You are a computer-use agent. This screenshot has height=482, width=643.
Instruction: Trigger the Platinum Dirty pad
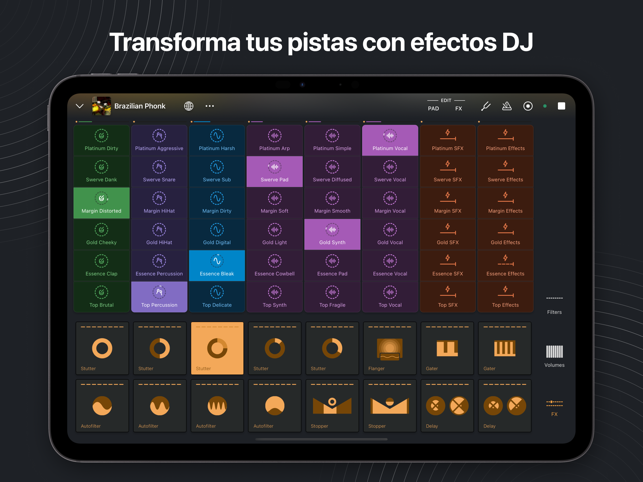point(101,140)
